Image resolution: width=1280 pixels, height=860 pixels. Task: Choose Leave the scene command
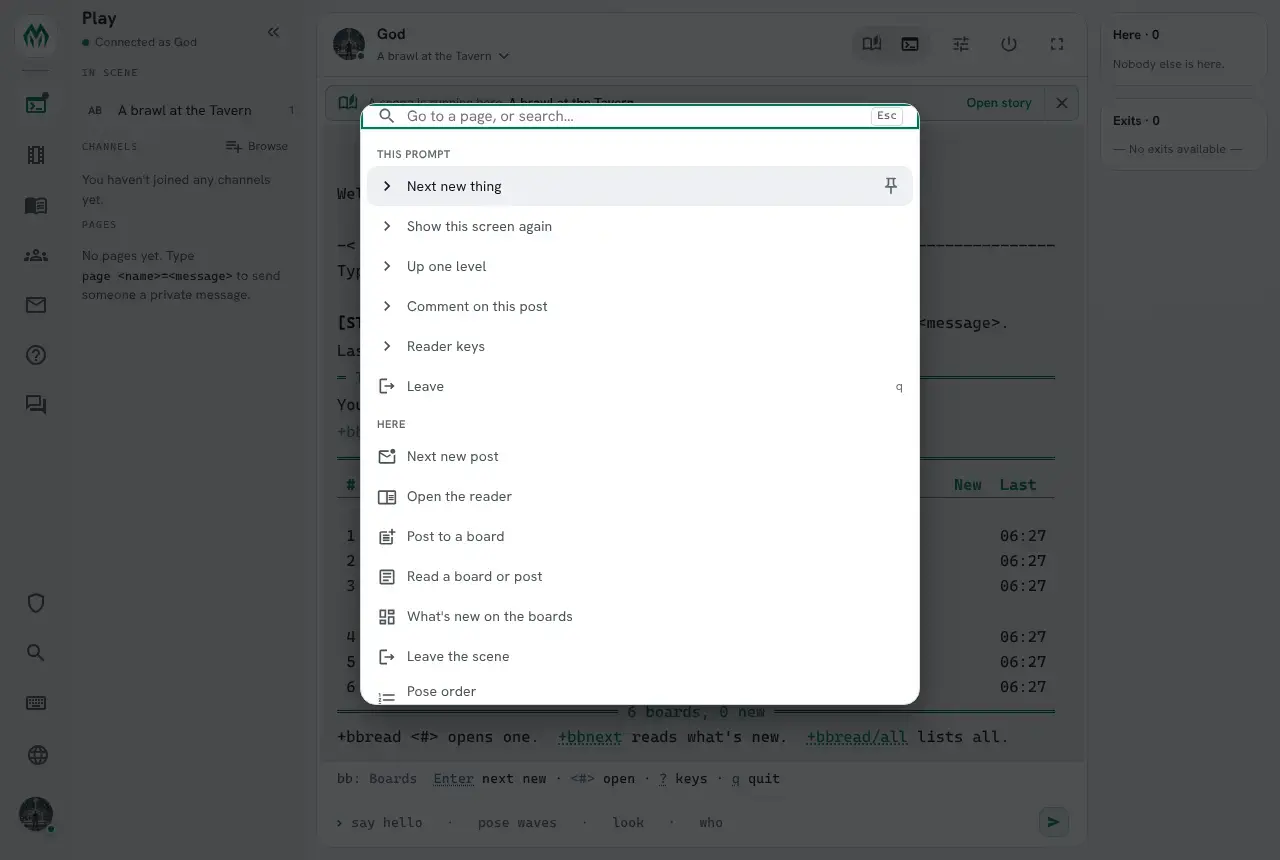pos(640,656)
